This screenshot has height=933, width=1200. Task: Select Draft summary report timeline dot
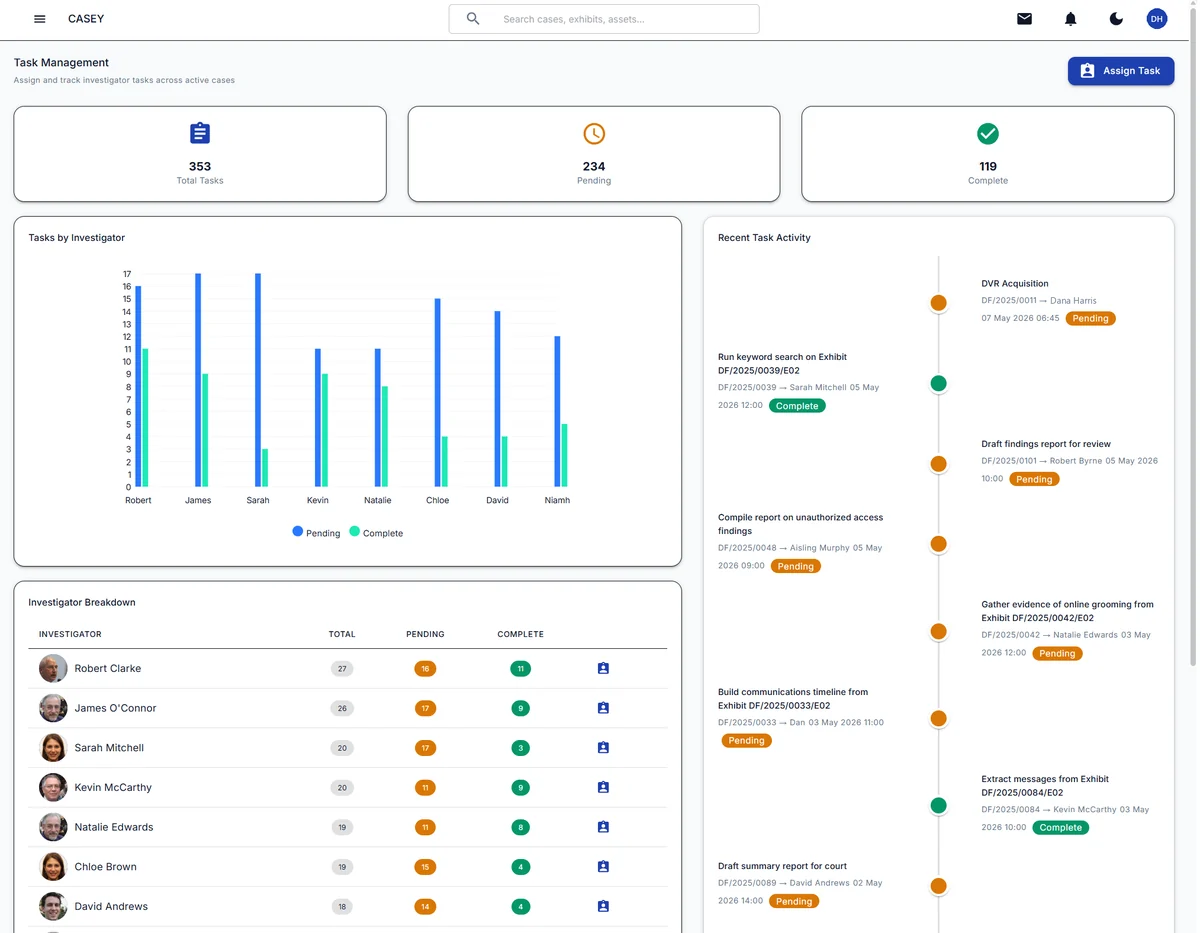938,886
